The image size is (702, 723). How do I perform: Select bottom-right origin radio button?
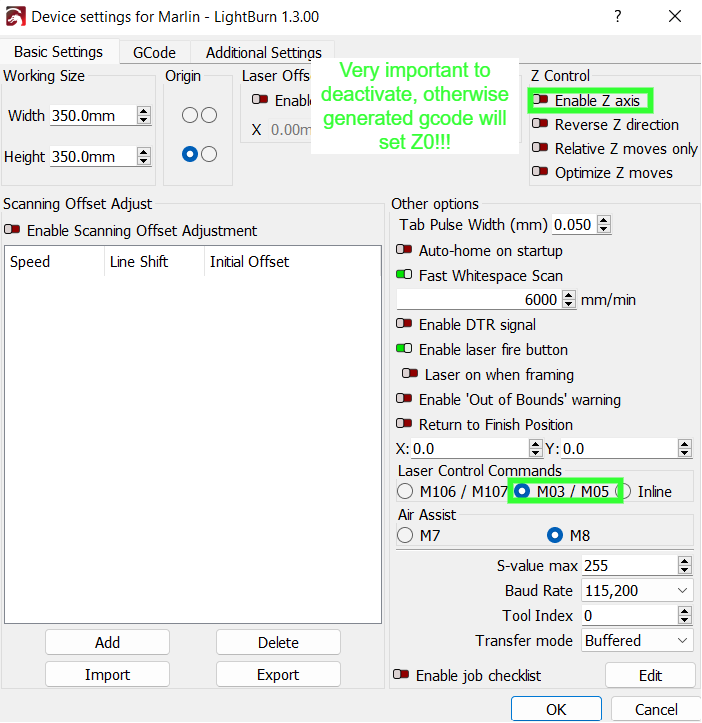tap(209, 154)
